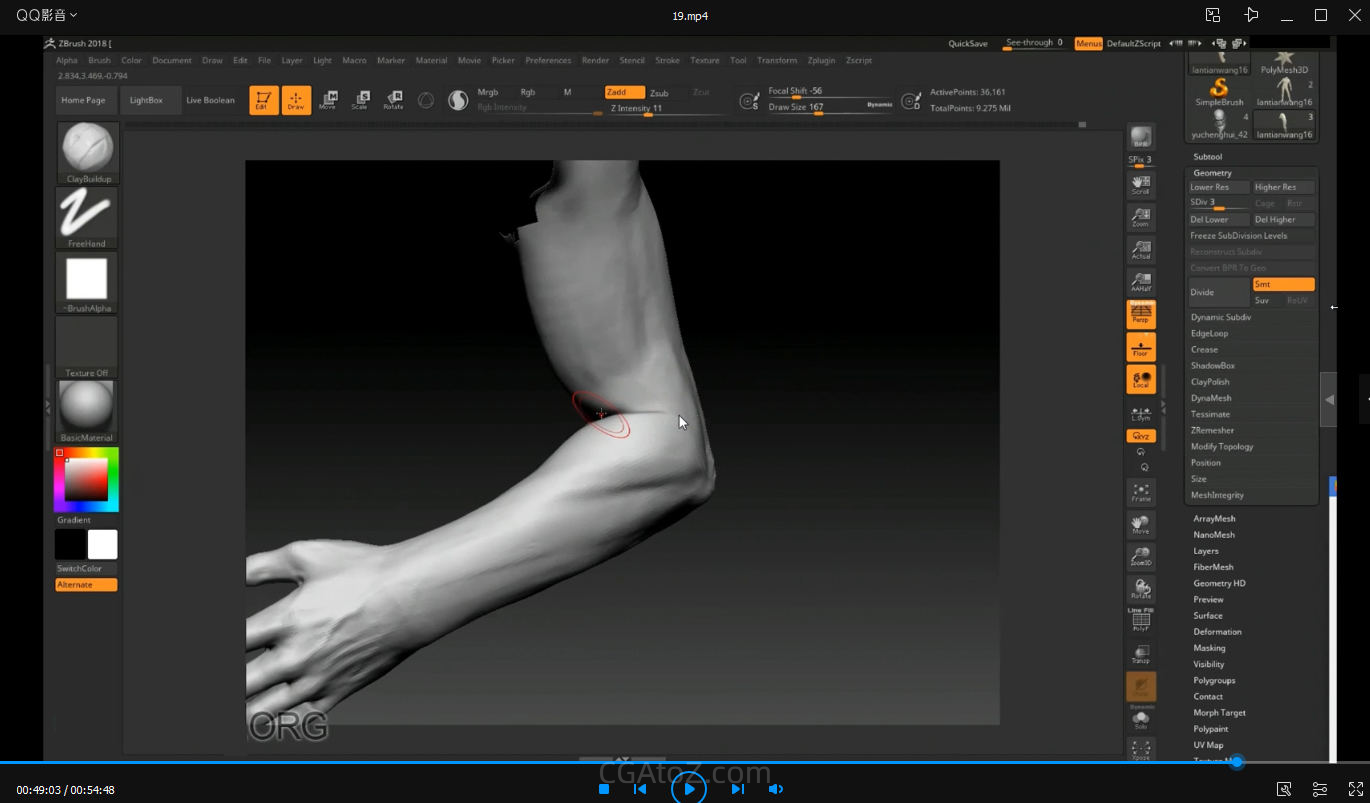Disable the Smt smoothing option

point(1283,284)
